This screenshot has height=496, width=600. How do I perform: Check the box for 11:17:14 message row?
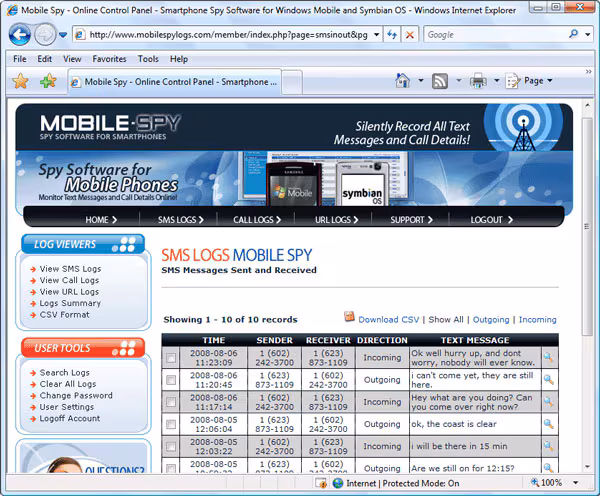[171, 402]
